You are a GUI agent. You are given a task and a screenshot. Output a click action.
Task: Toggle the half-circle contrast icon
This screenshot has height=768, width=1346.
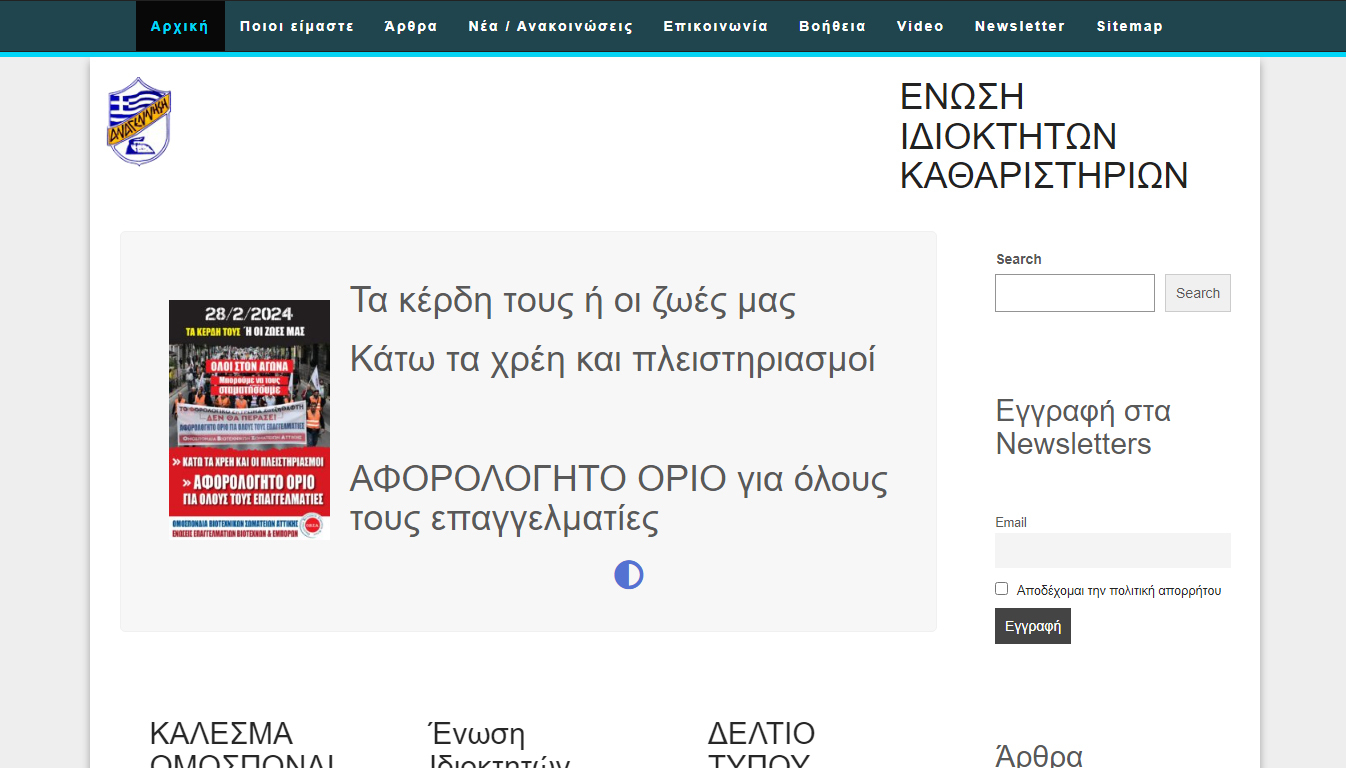tap(628, 575)
